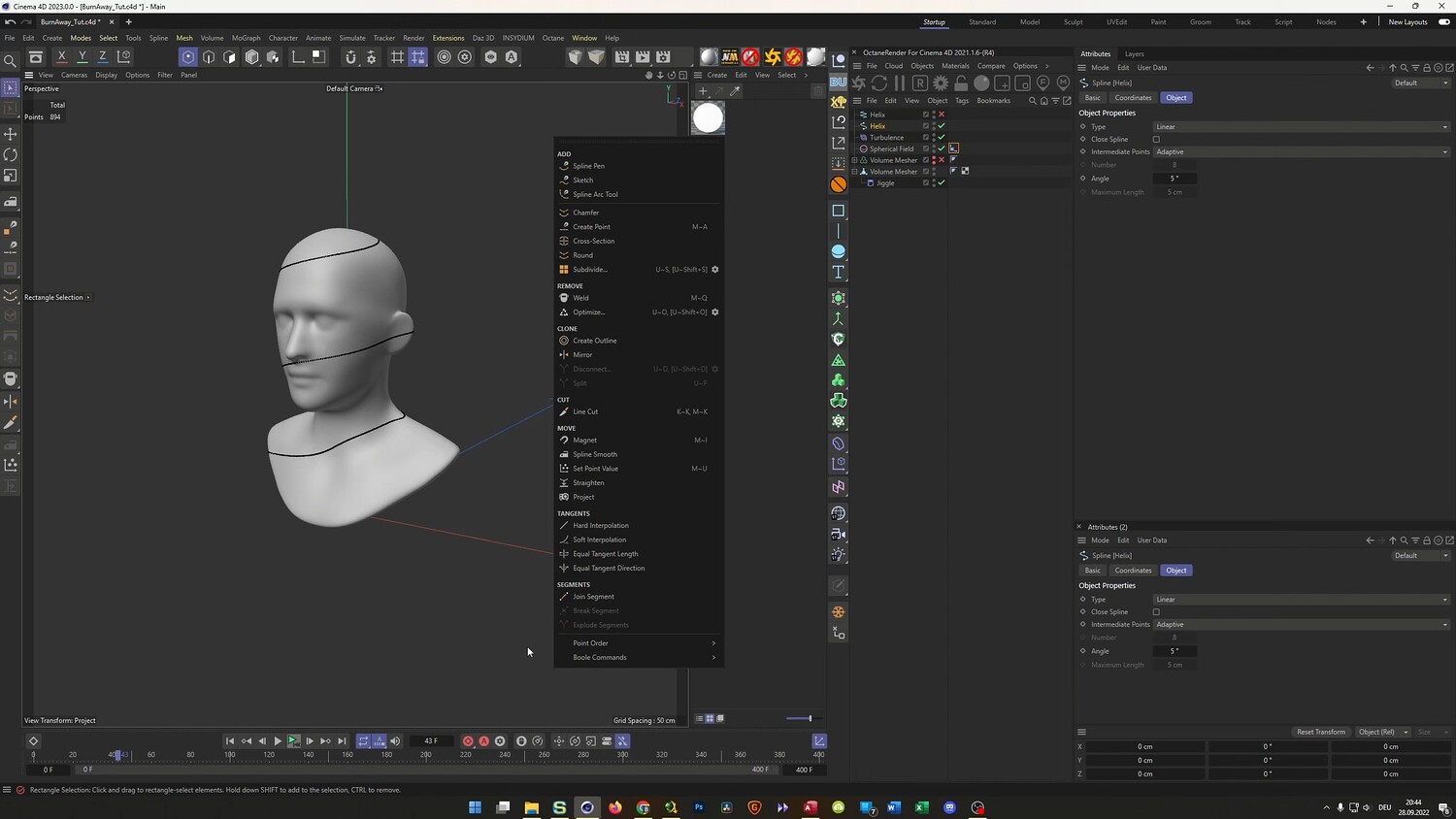Select Basic tab button in upper Attributes

(1093, 98)
